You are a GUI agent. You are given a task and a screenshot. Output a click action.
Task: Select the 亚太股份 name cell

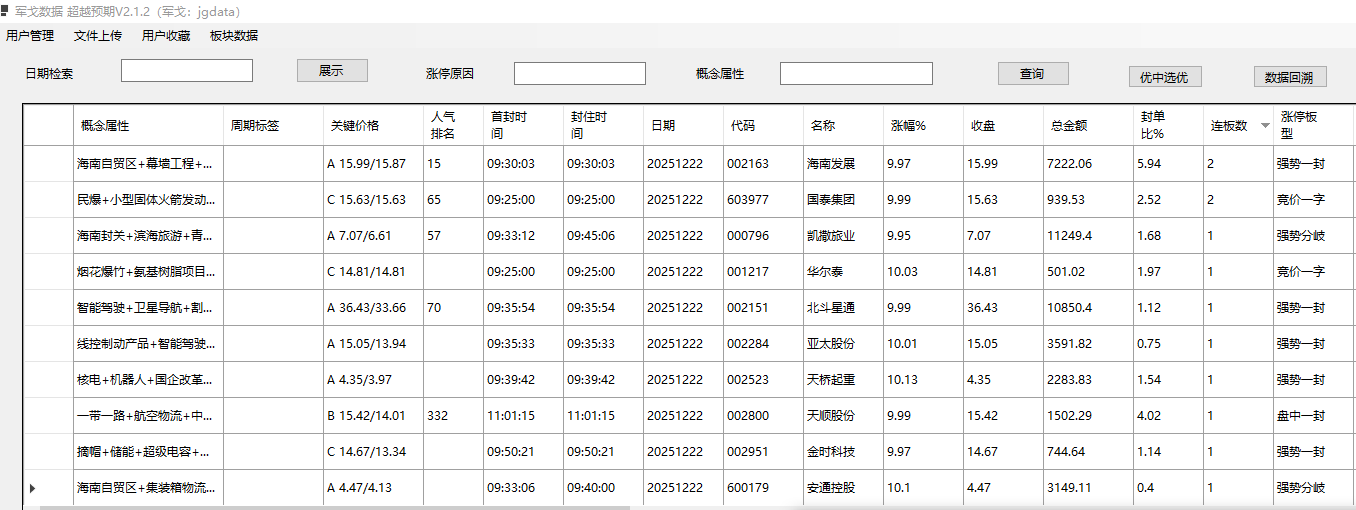pos(843,344)
